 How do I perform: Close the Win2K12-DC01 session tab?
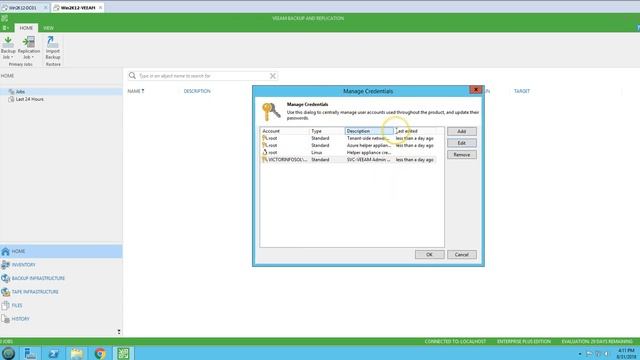click(46, 7)
